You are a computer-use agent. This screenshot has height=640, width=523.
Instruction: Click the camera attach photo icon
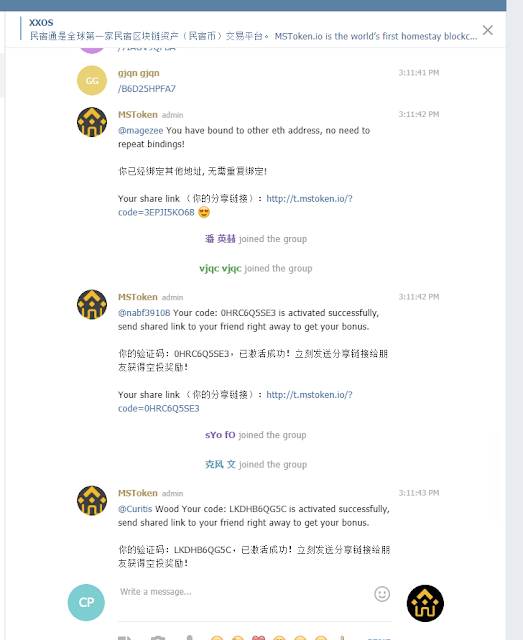pos(158,638)
